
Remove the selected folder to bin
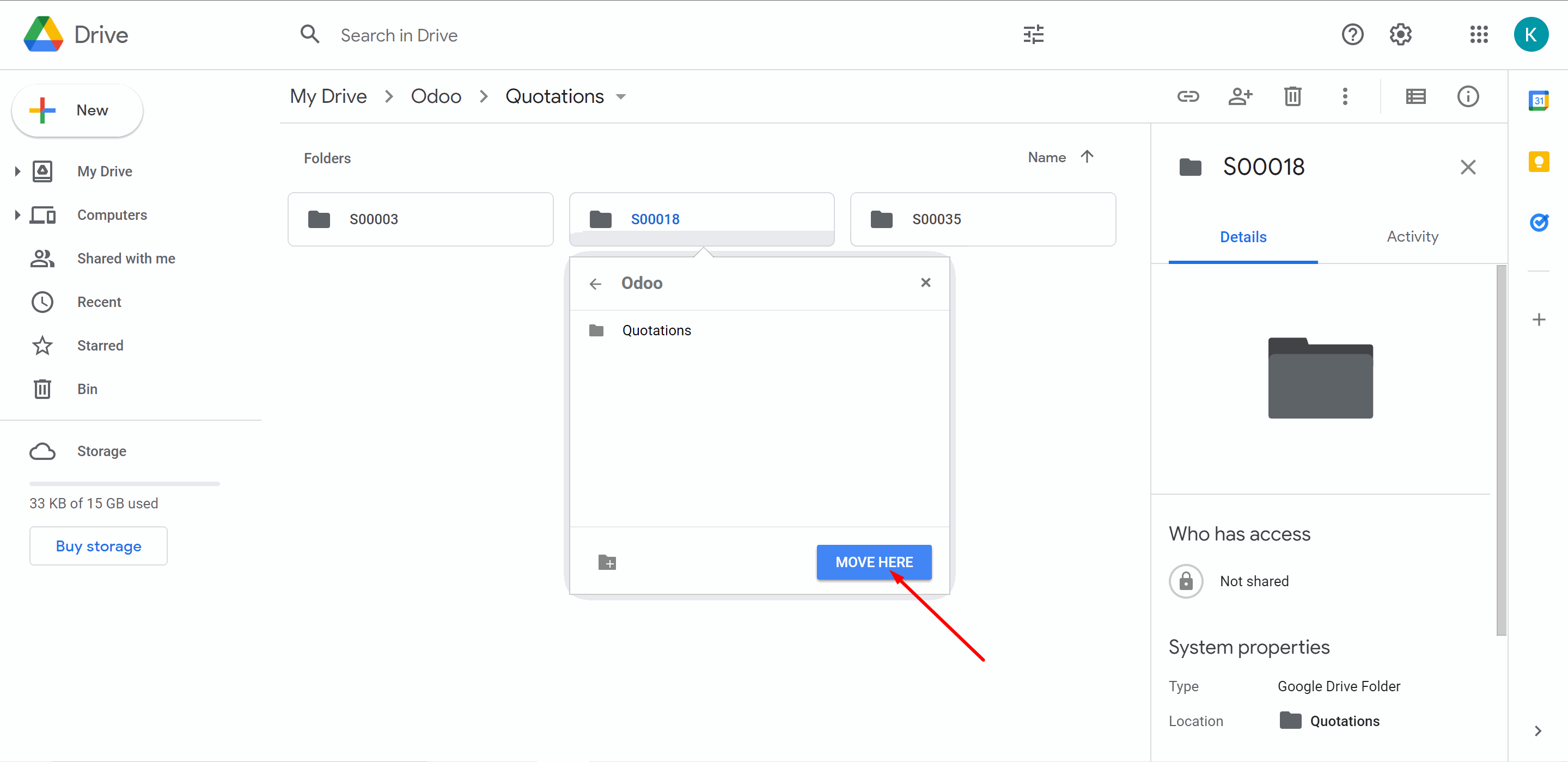(x=1292, y=96)
